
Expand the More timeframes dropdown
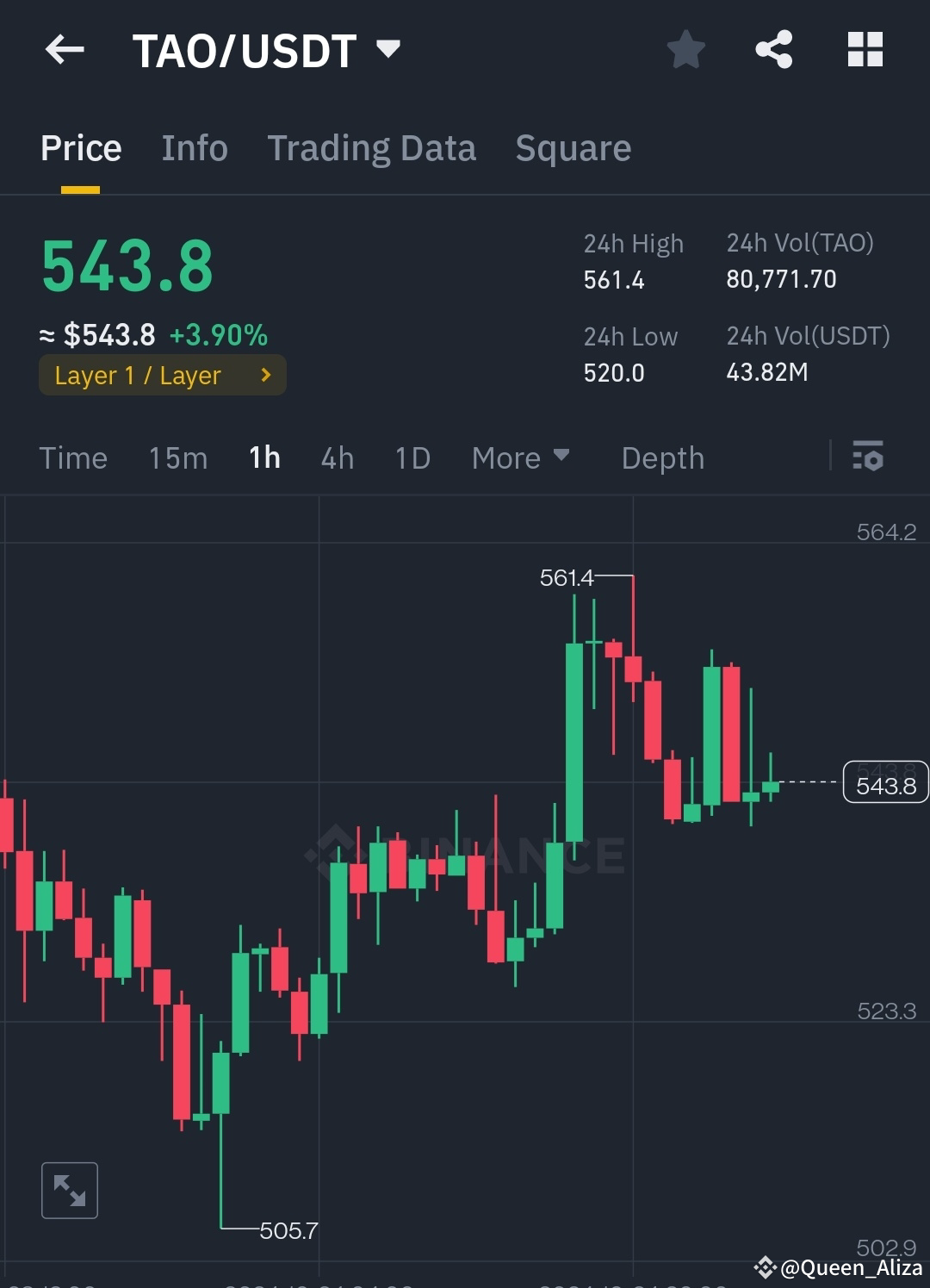520,457
